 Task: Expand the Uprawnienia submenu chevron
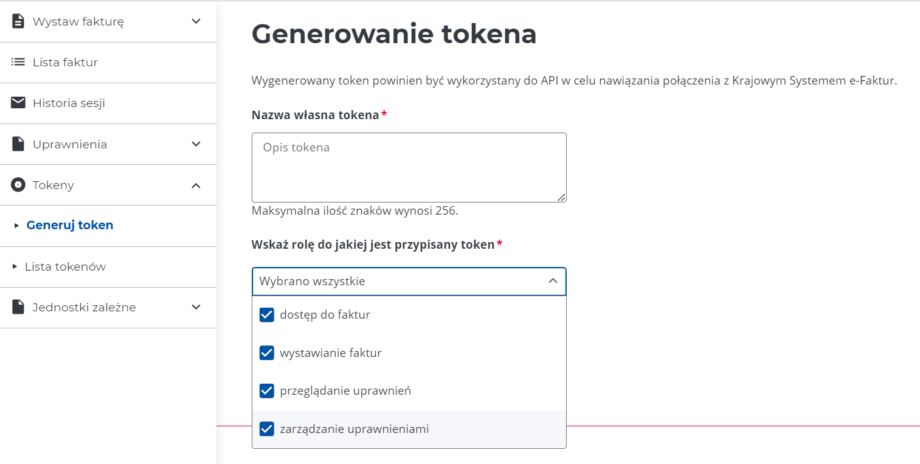196,144
